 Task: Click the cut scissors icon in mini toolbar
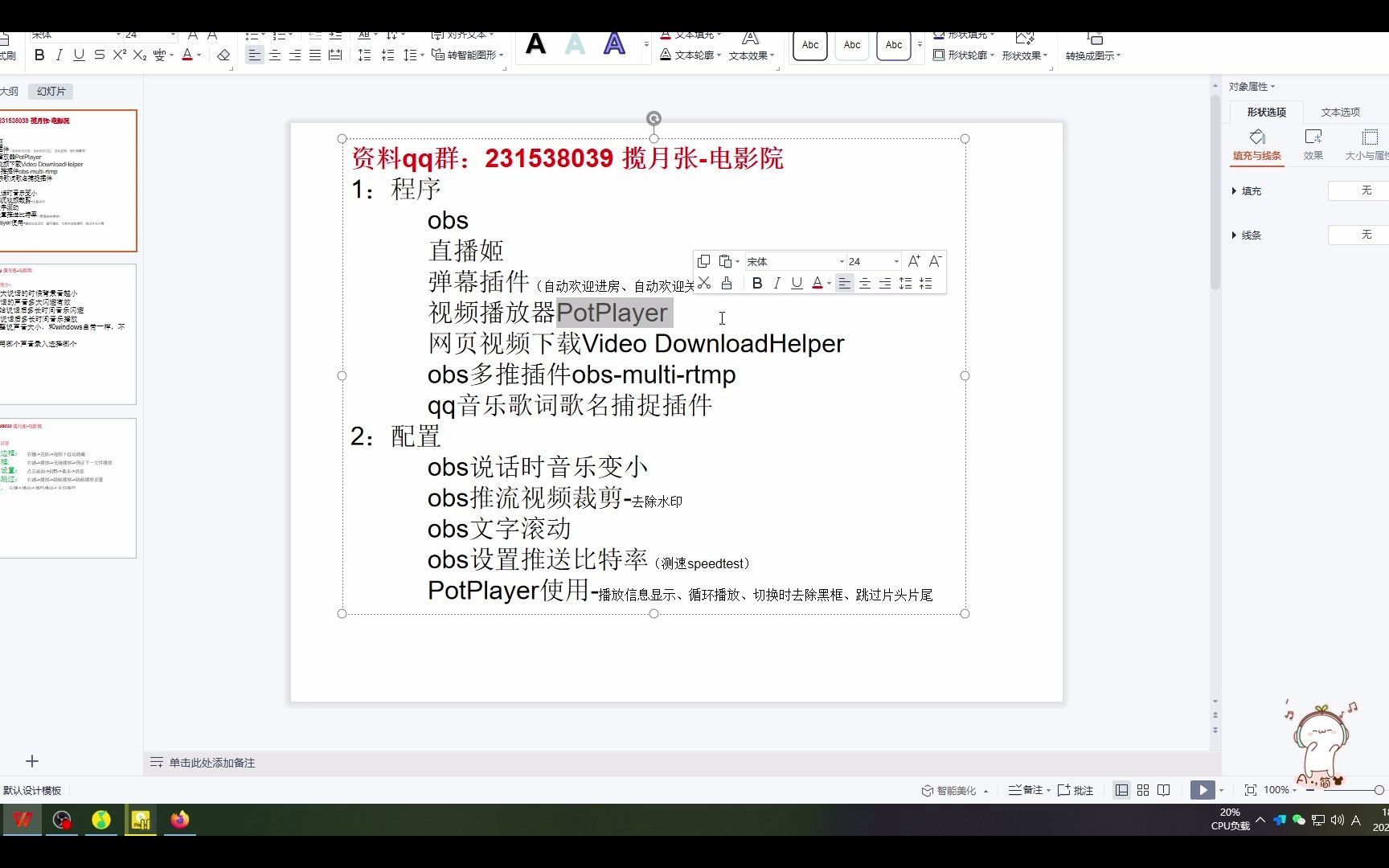704,283
